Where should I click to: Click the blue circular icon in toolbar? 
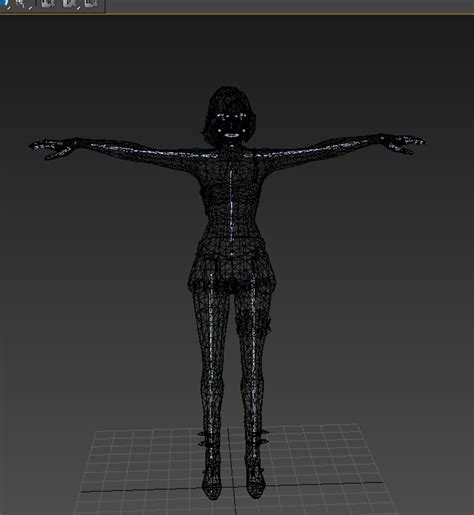click(x=3, y=3)
